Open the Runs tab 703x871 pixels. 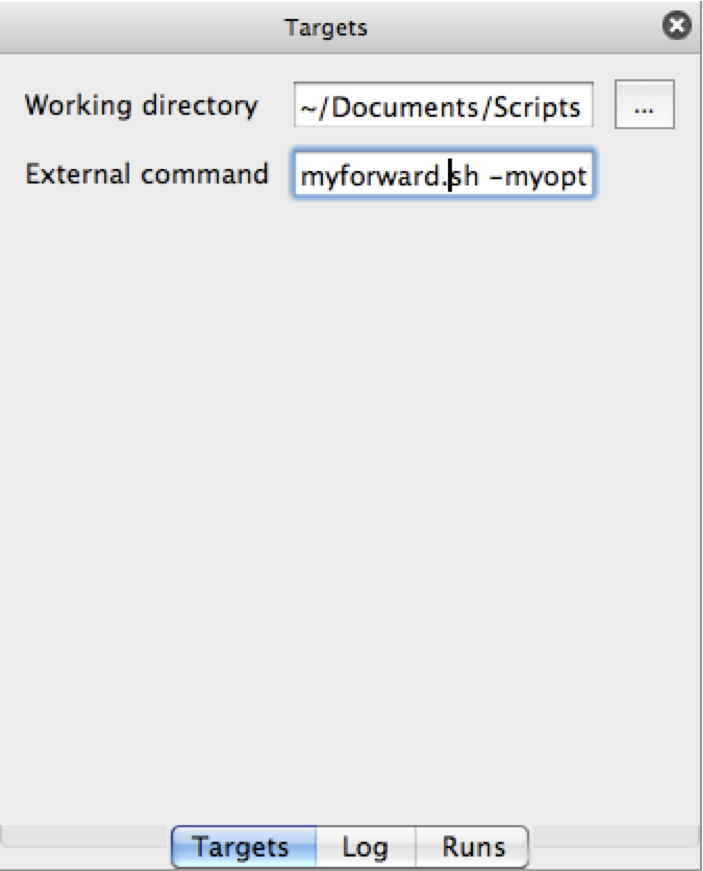click(473, 848)
